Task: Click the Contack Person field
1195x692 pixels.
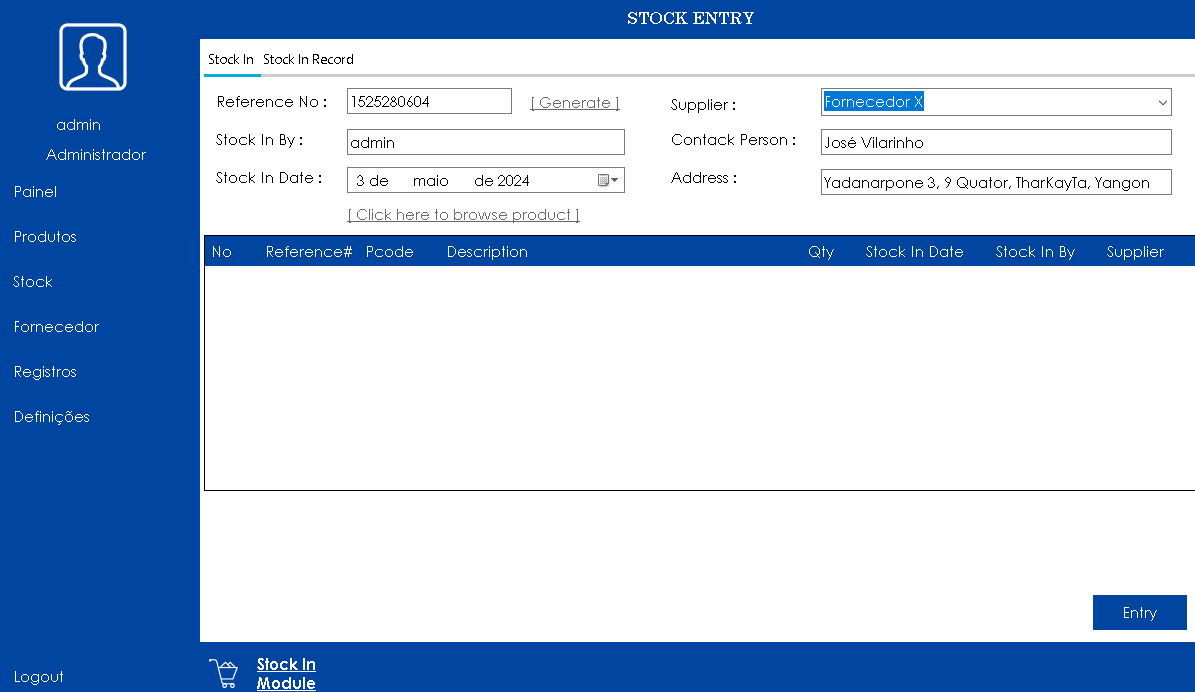Action: click(995, 143)
